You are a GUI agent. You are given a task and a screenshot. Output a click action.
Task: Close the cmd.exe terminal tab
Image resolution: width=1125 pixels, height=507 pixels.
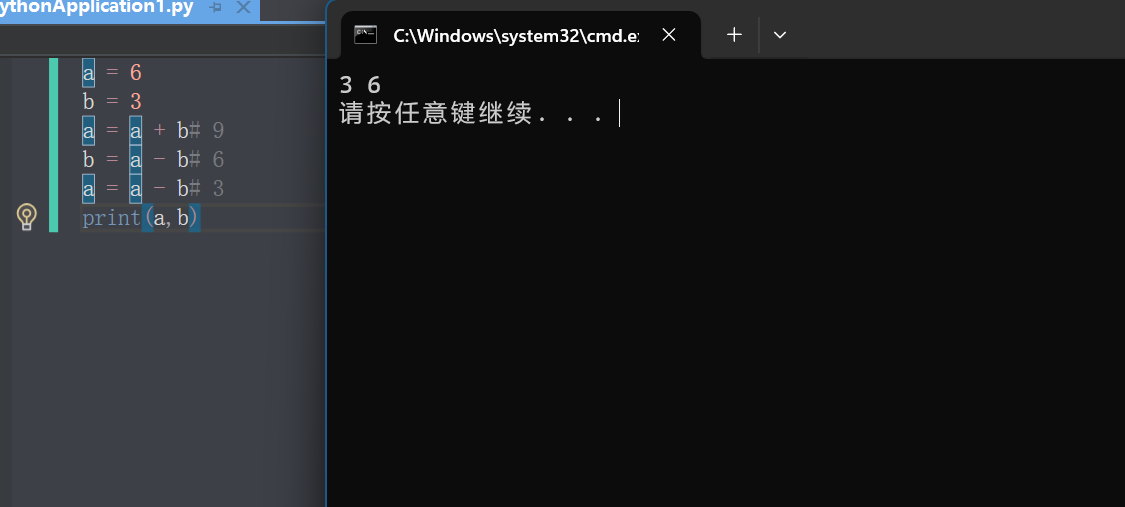pyautogui.click(x=669, y=34)
